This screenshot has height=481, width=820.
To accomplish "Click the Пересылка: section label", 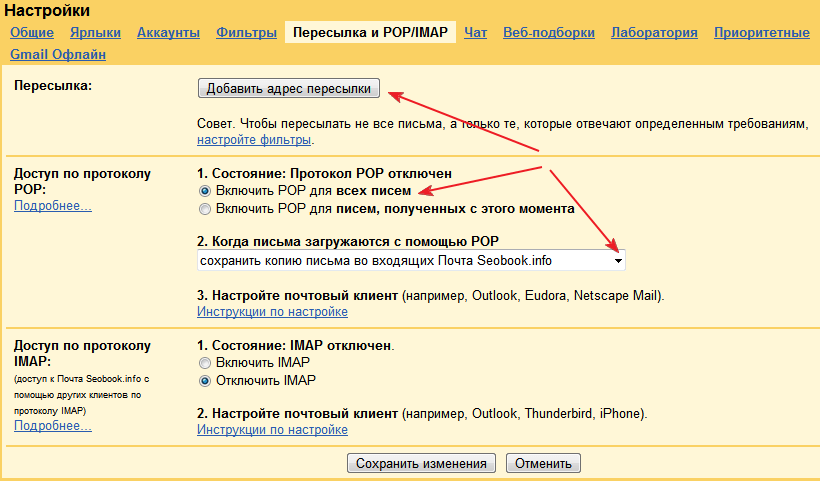I will pyautogui.click(x=53, y=85).
